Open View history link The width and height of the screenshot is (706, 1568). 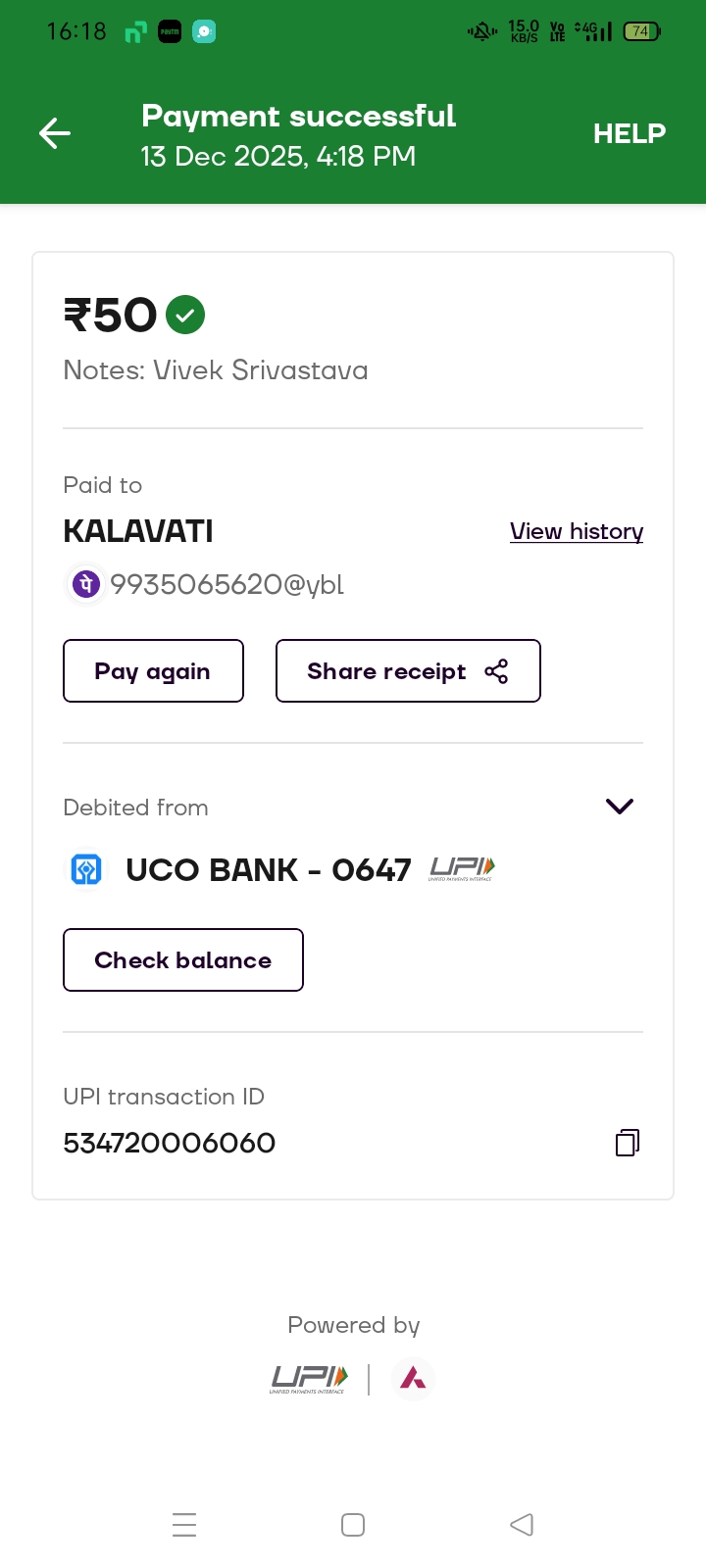tap(576, 531)
